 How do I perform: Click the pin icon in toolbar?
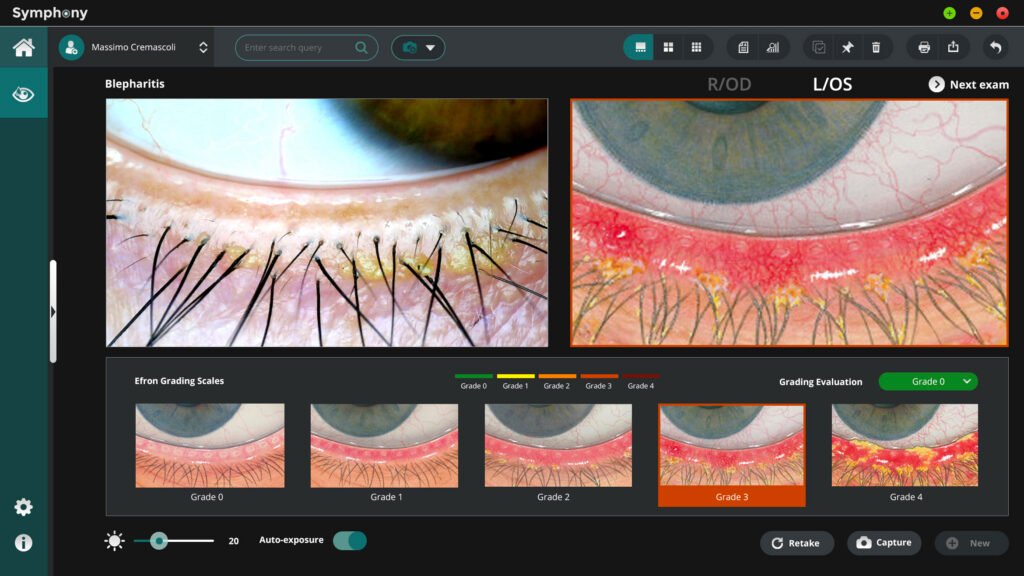coord(848,47)
